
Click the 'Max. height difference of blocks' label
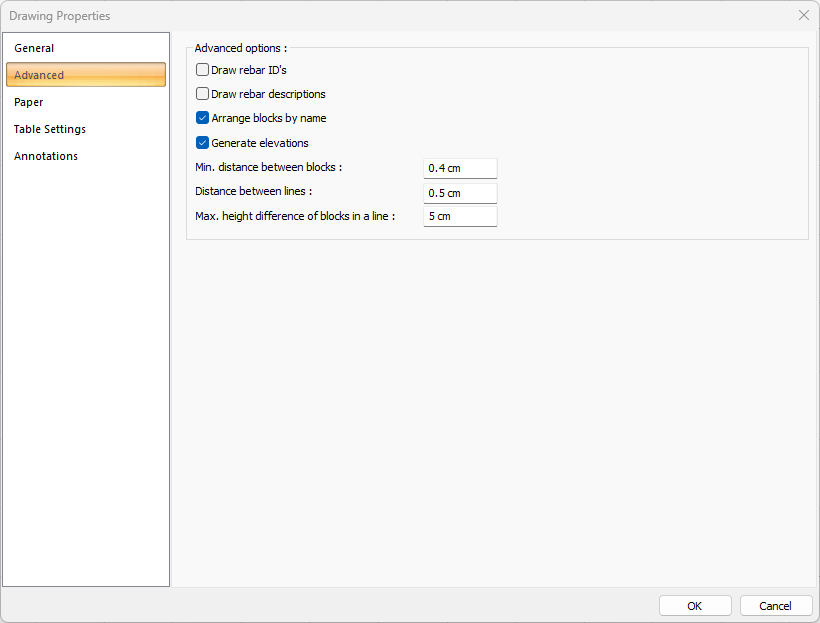(x=295, y=216)
